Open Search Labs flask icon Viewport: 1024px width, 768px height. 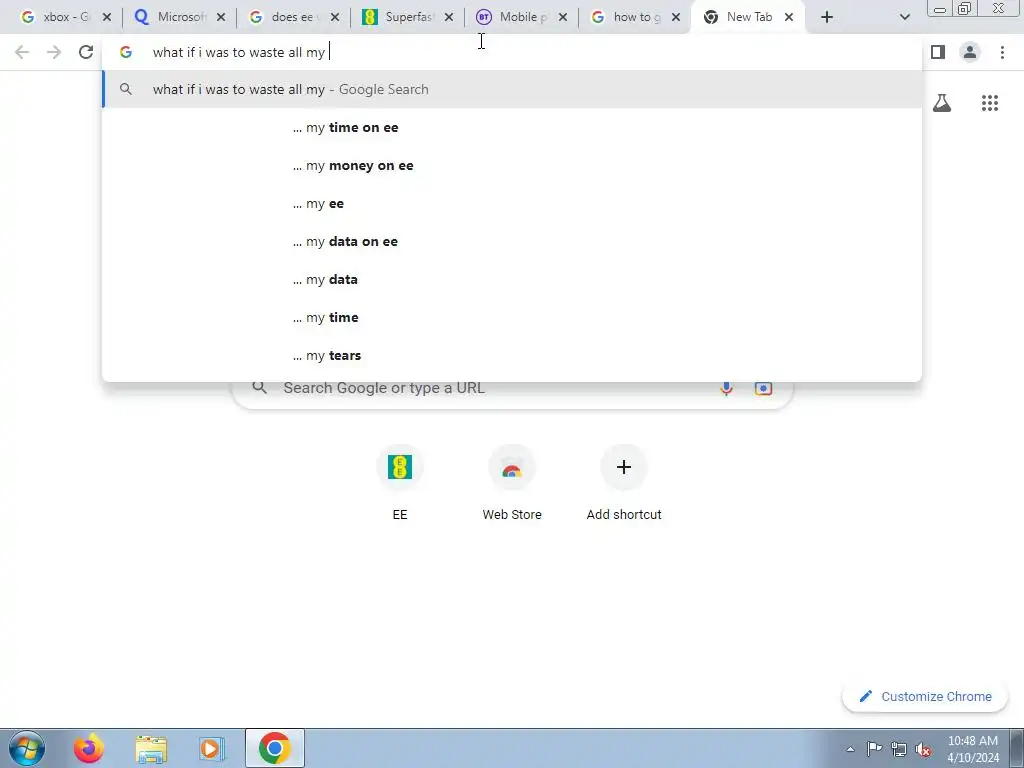point(942,103)
